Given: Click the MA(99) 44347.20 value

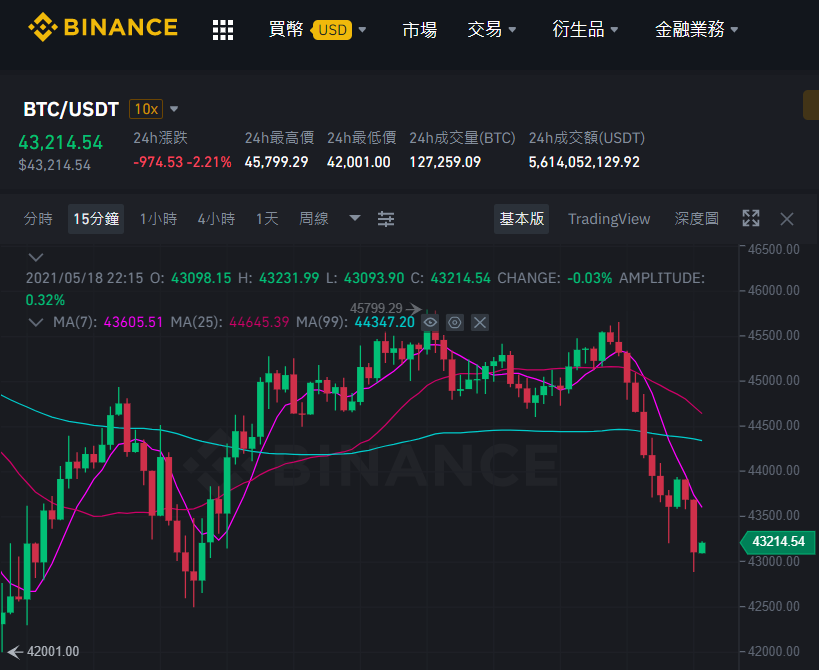Looking at the screenshot, I should [x=384, y=322].
